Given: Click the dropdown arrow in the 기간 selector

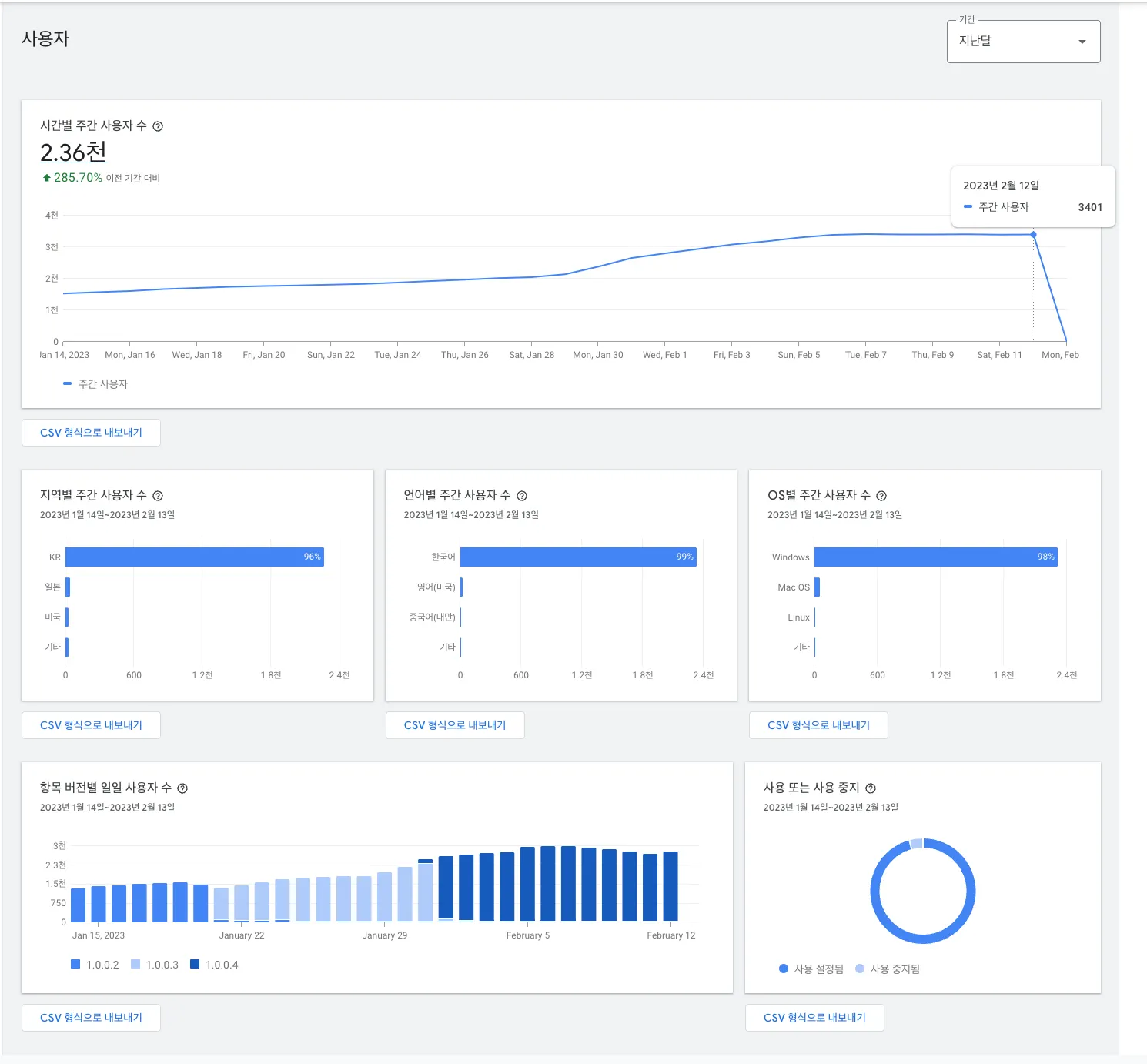Looking at the screenshot, I should [x=1082, y=42].
